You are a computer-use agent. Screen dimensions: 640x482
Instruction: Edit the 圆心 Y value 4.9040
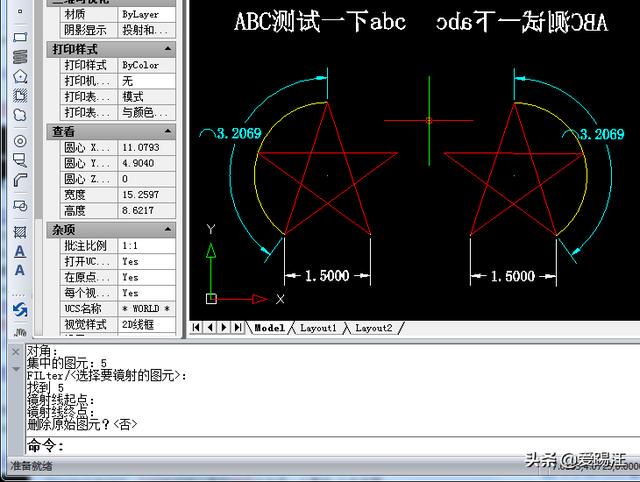pos(147,163)
